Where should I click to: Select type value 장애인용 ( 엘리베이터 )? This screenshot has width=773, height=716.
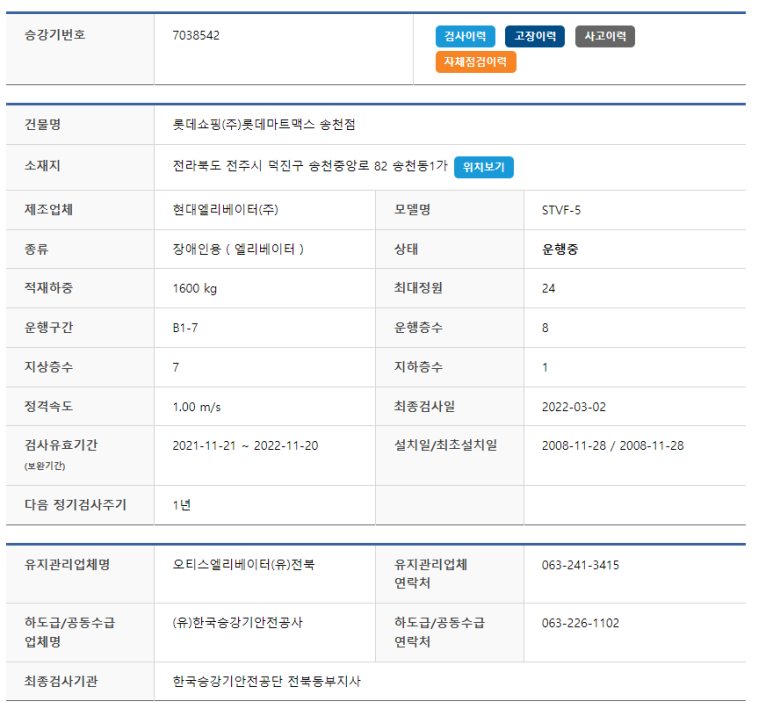tap(238, 250)
